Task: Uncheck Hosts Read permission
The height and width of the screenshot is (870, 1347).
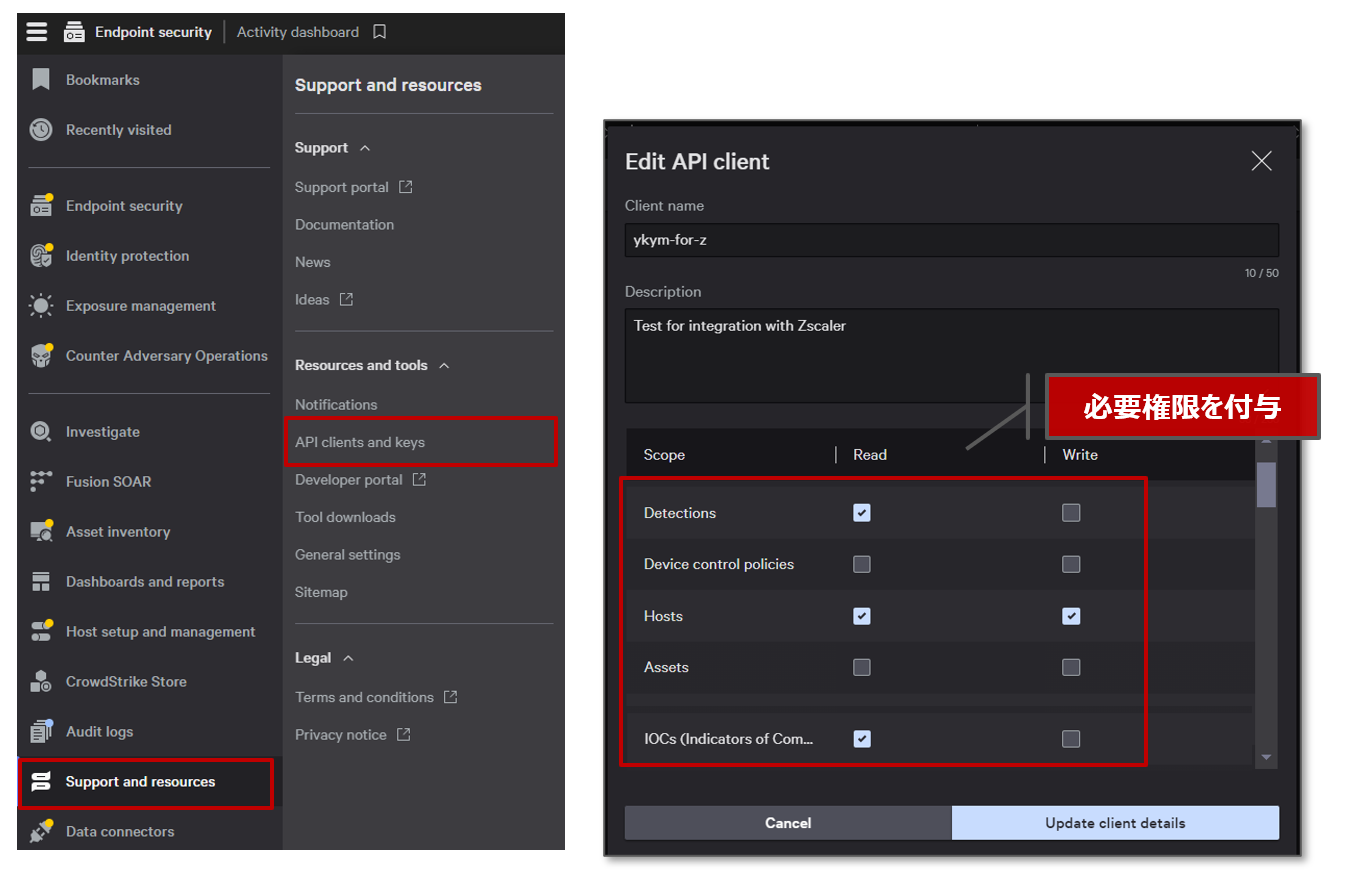Action: (x=862, y=616)
